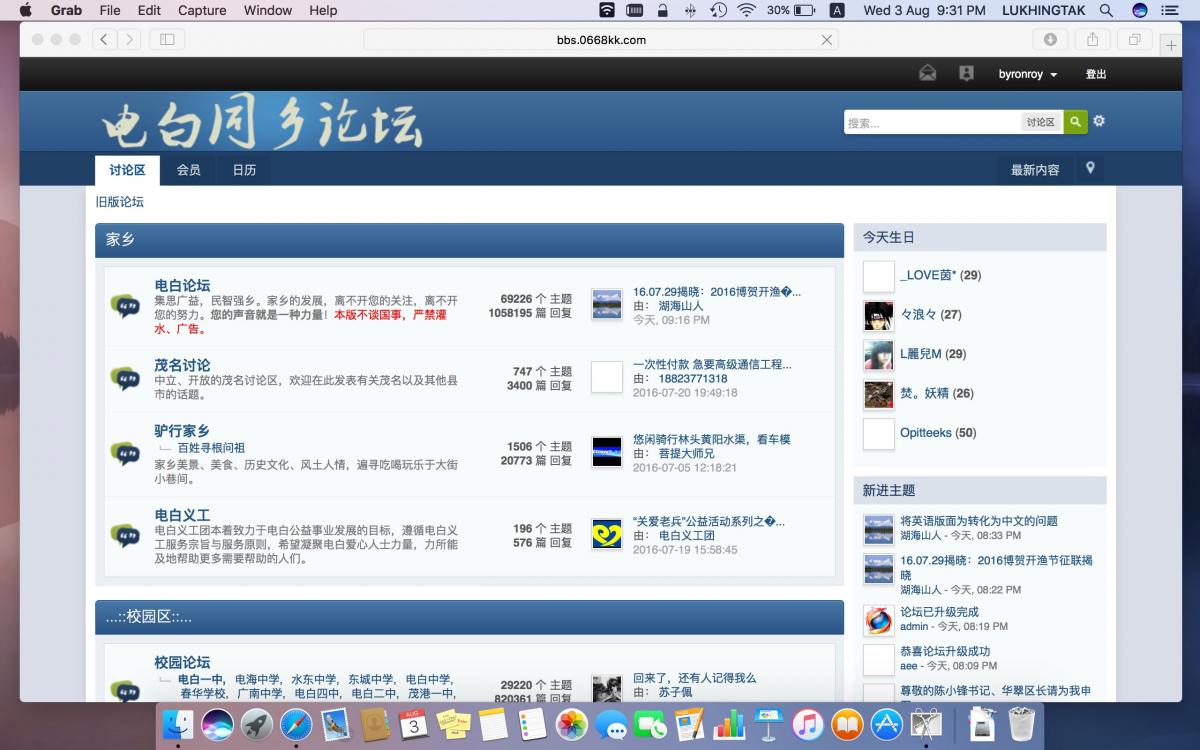This screenshot has width=1200, height=750.
Task: Show all tabs in Safari toolbar
Action: 1135,40
